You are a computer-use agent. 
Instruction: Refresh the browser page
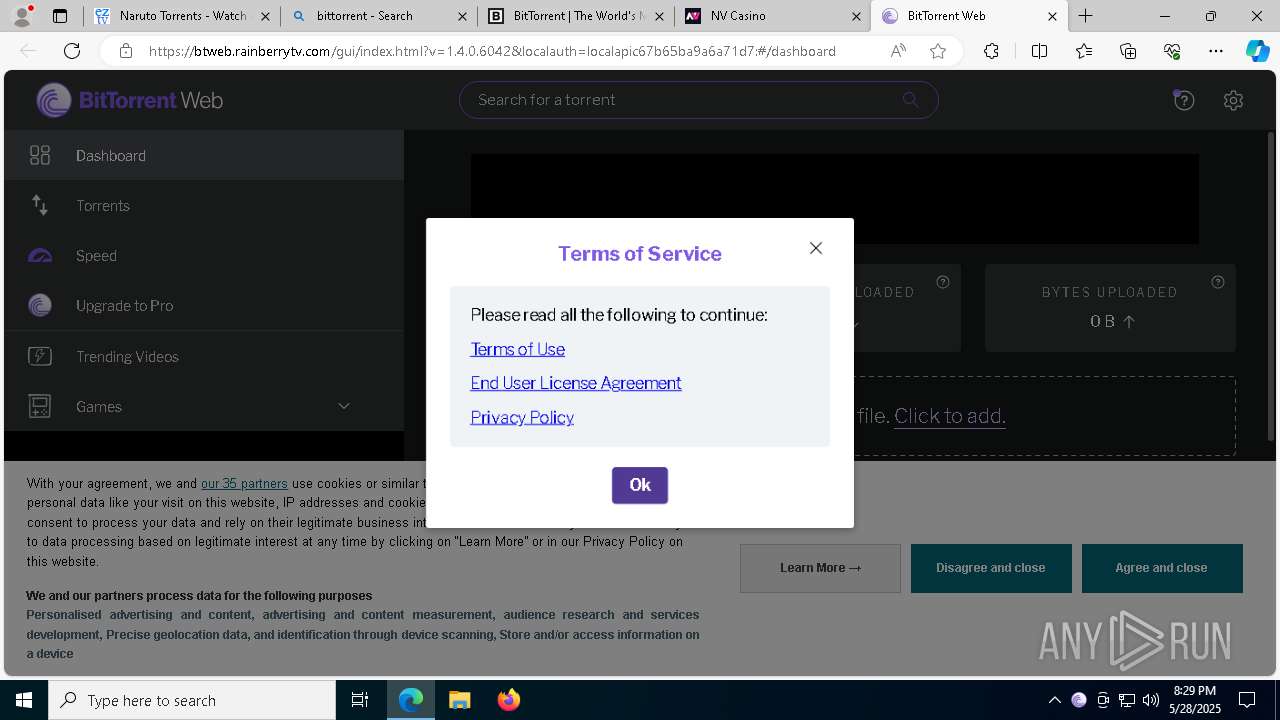coord(71,51)
